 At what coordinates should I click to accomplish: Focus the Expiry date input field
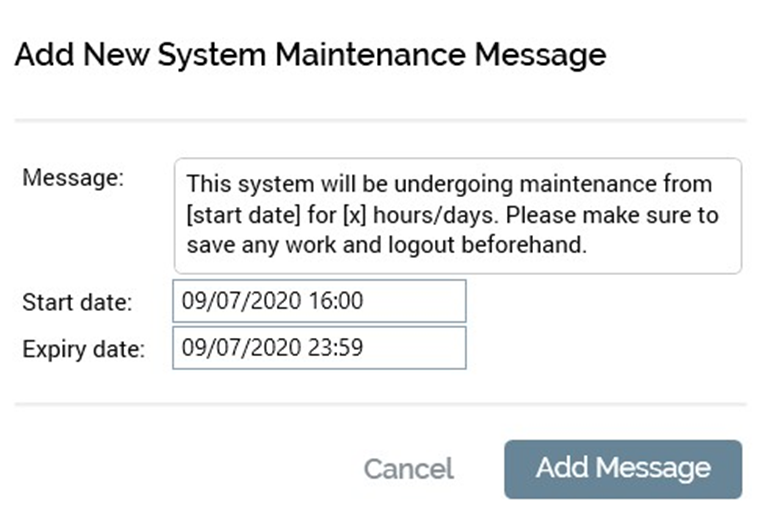(318, 349)
